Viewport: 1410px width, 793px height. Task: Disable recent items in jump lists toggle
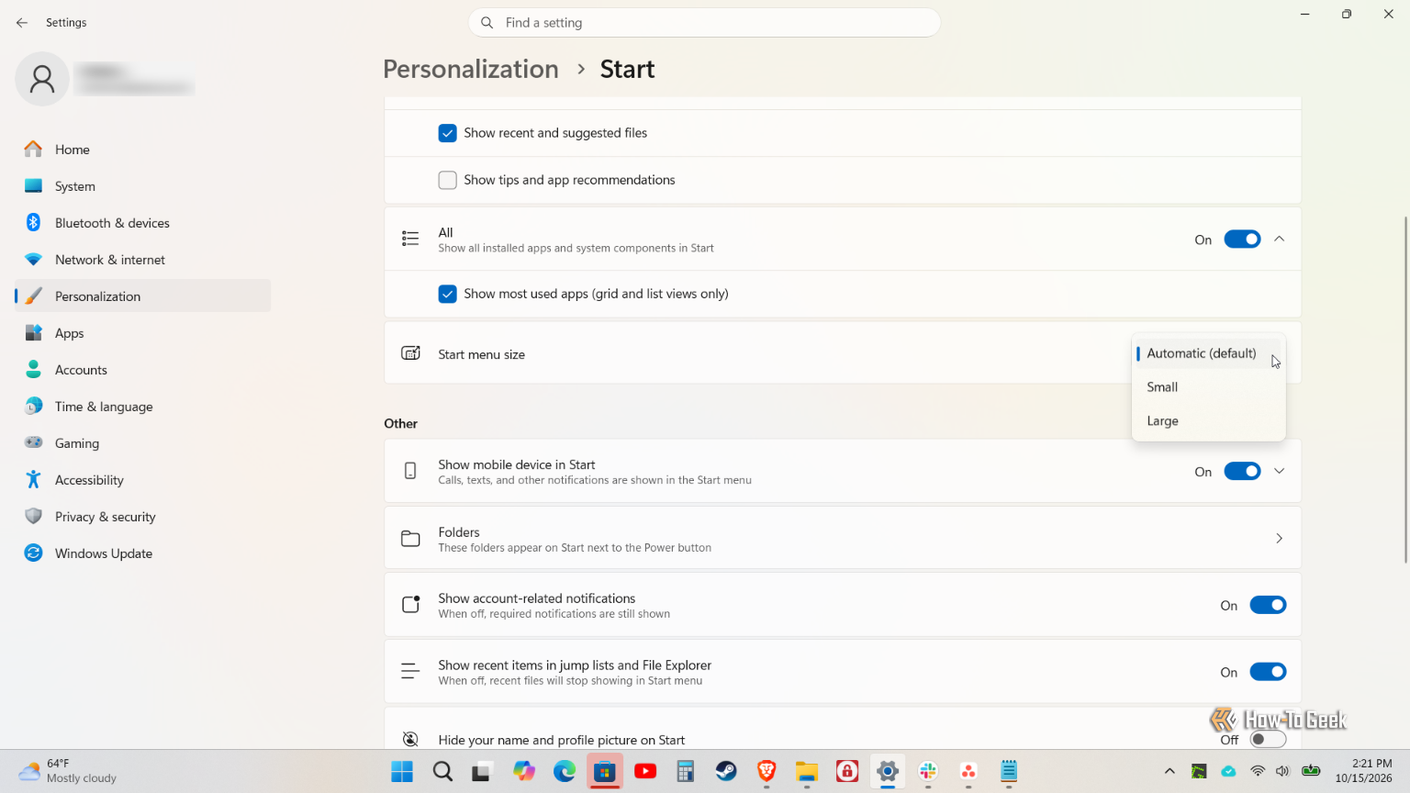click(x=1268, y=672)
